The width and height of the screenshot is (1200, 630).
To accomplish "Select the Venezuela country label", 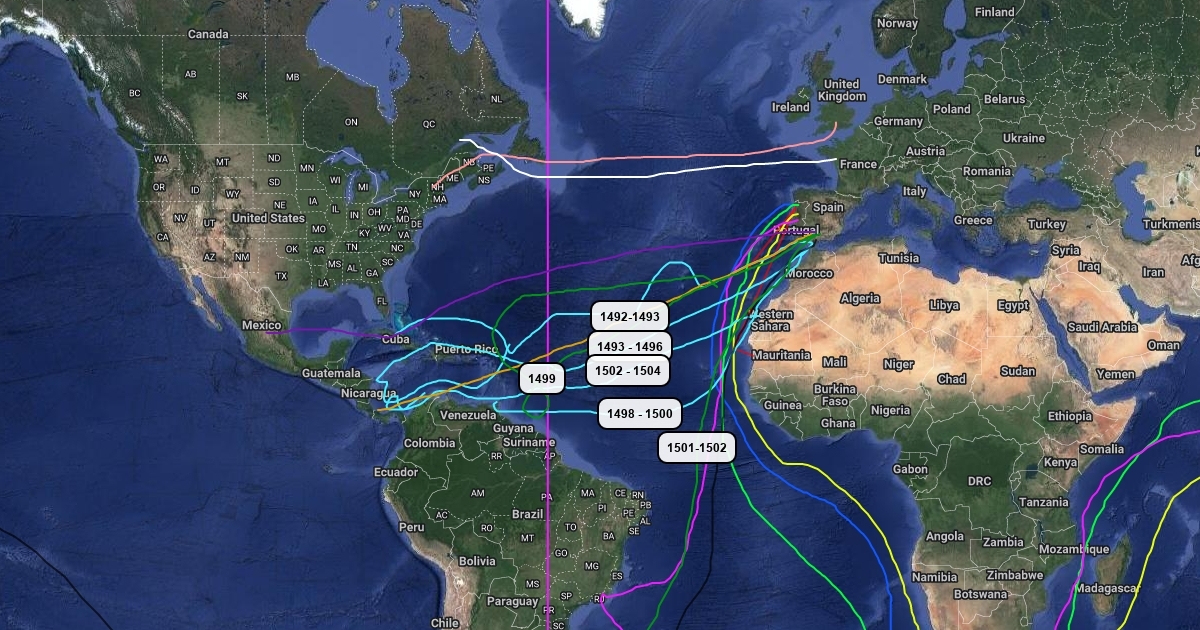I will [468, 415].
